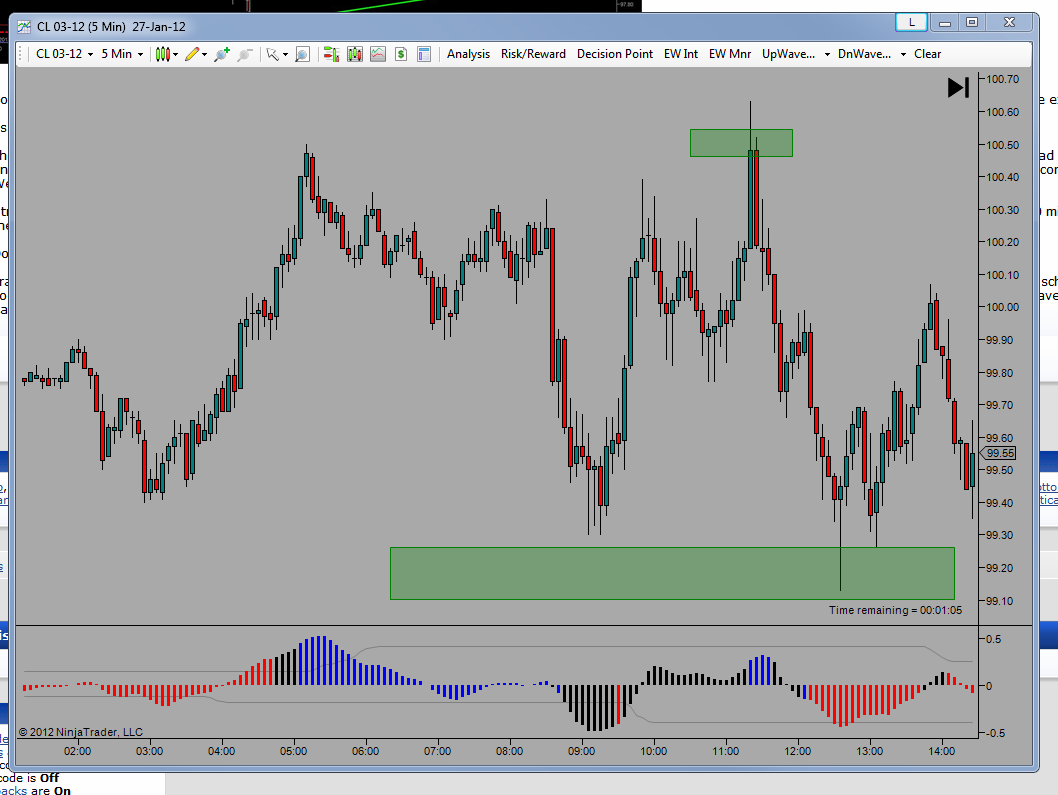This screenshot has width=1058, height=795.
Task: Close the chart window
Action: [1009, 23]
